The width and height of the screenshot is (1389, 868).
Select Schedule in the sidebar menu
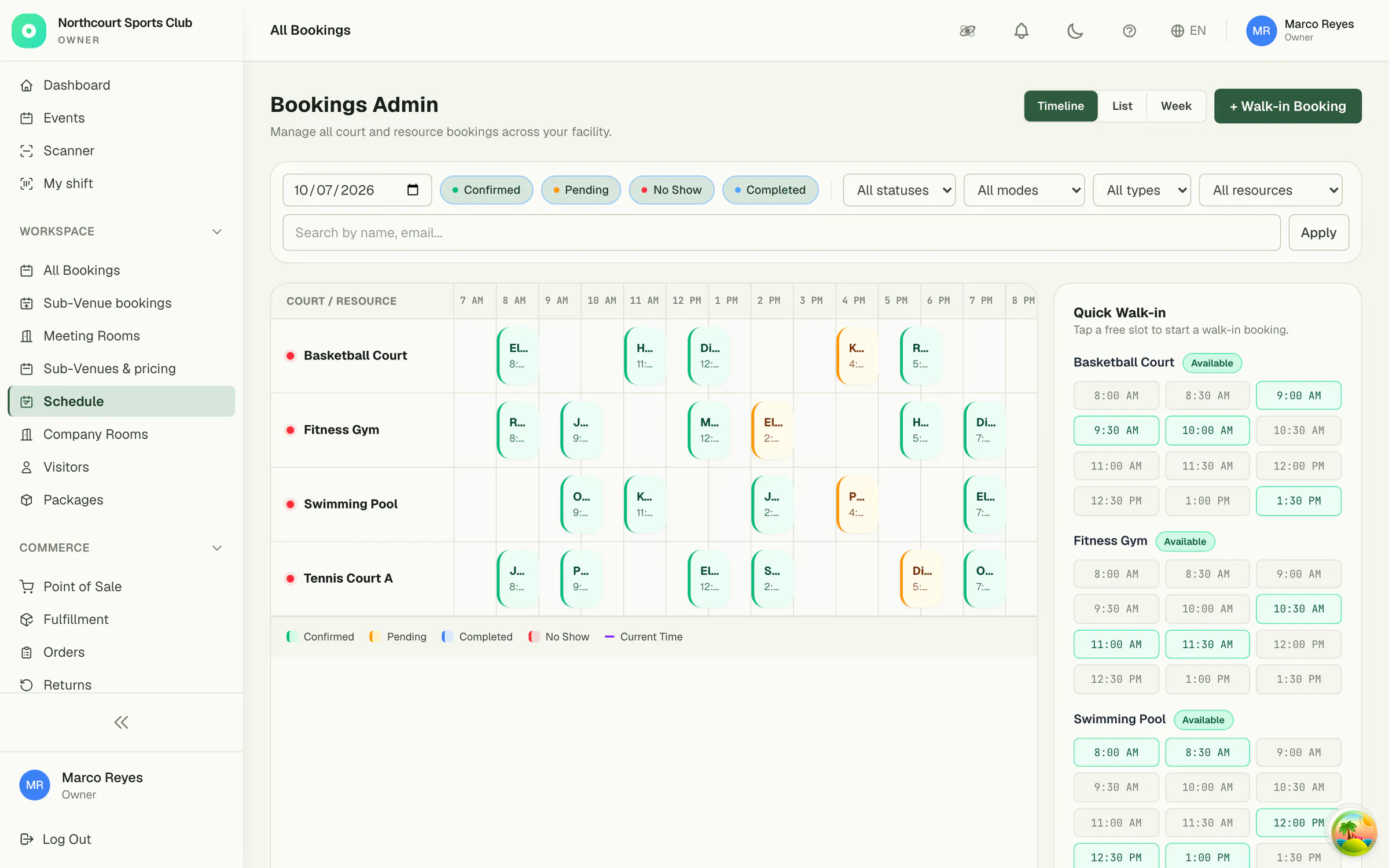[x=122, y=401]
